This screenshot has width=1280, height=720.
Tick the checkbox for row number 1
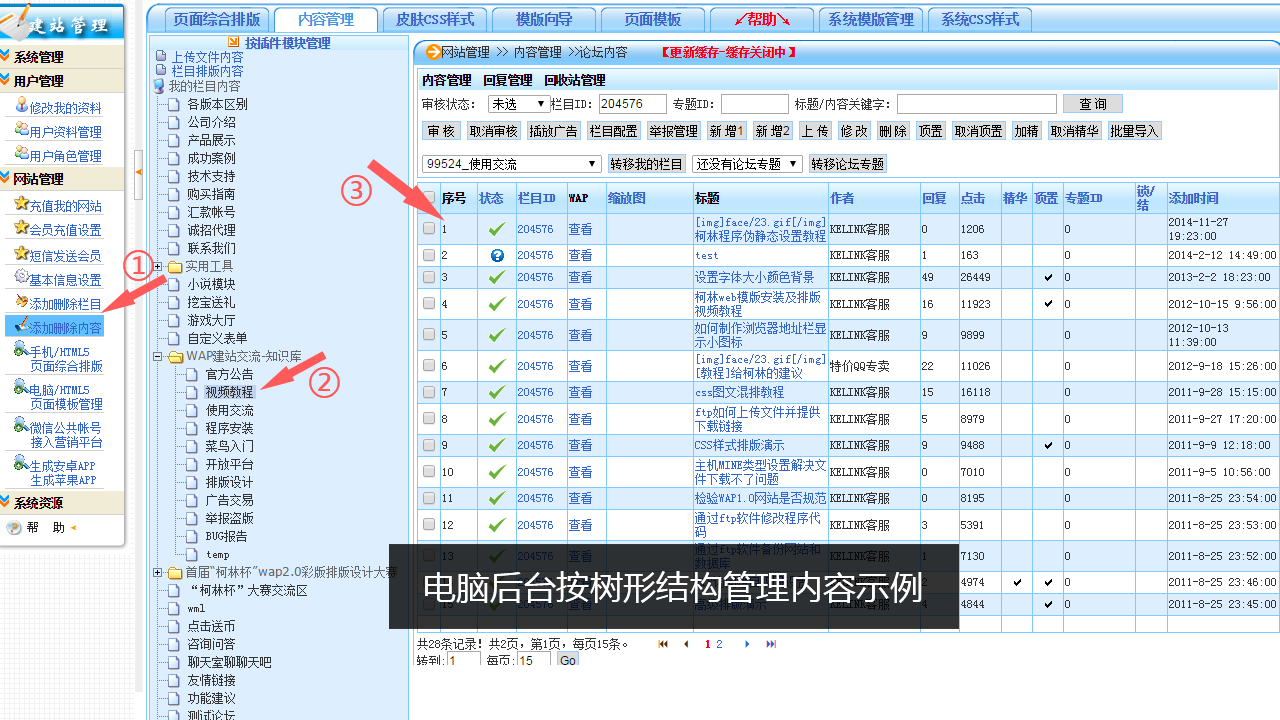(429, 229)
